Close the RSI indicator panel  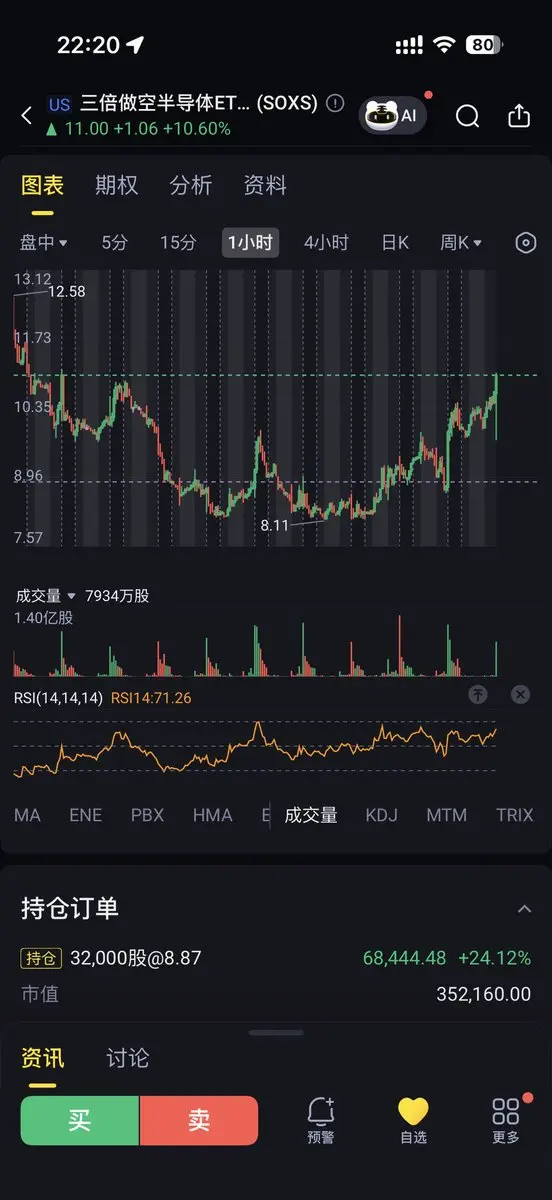(x=520, y=694)
